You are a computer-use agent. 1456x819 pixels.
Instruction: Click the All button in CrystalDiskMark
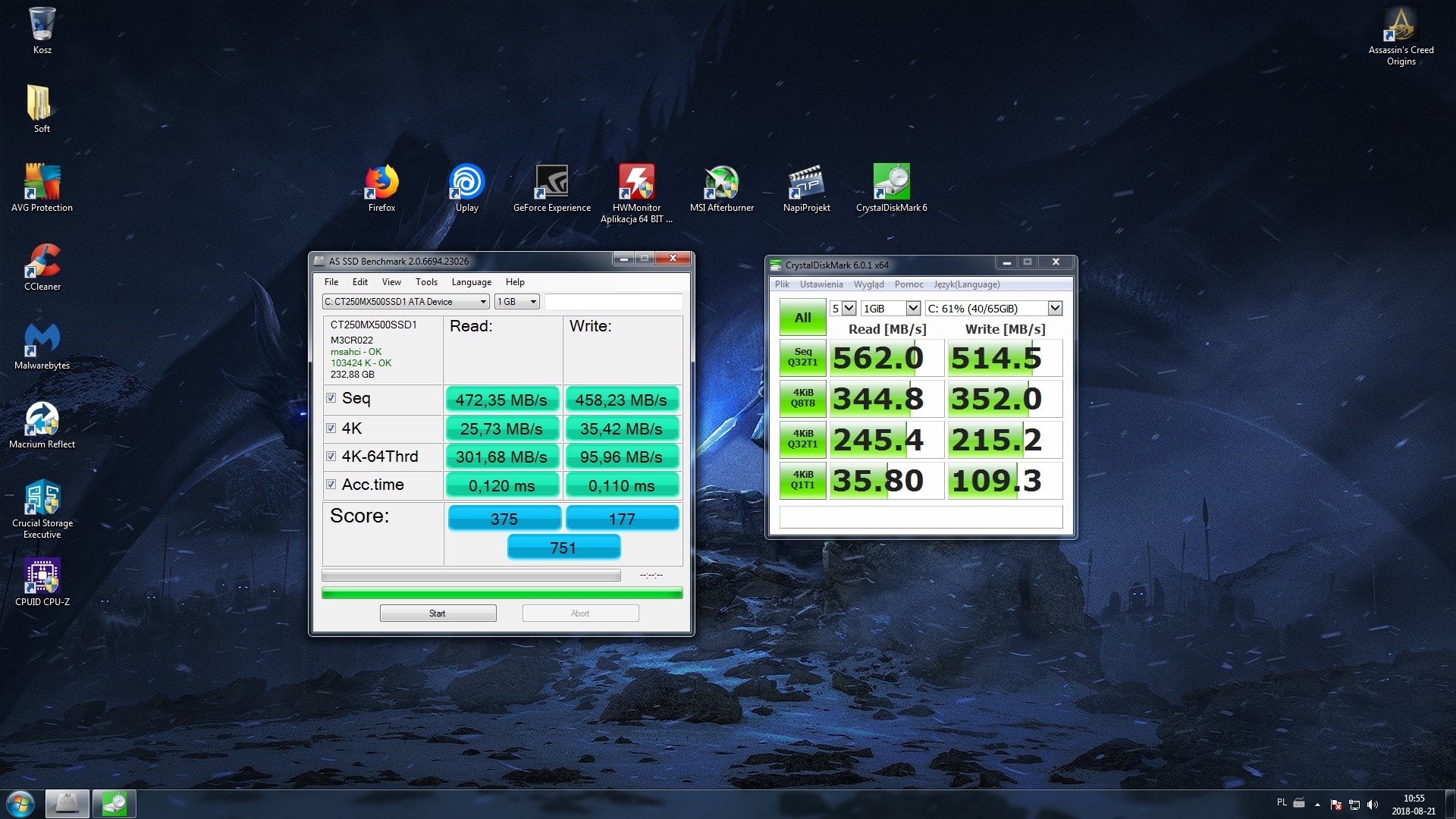coord(802,318)
